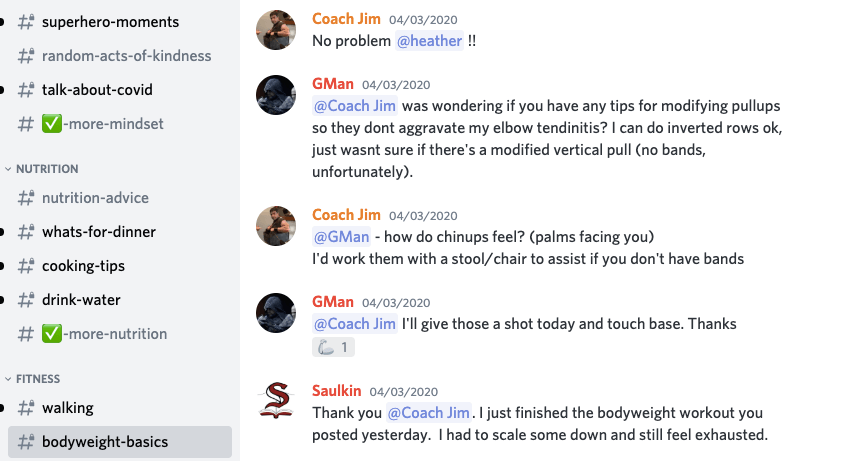Click the Saulkin username
The image size is (843, 461).
point(336,391)
